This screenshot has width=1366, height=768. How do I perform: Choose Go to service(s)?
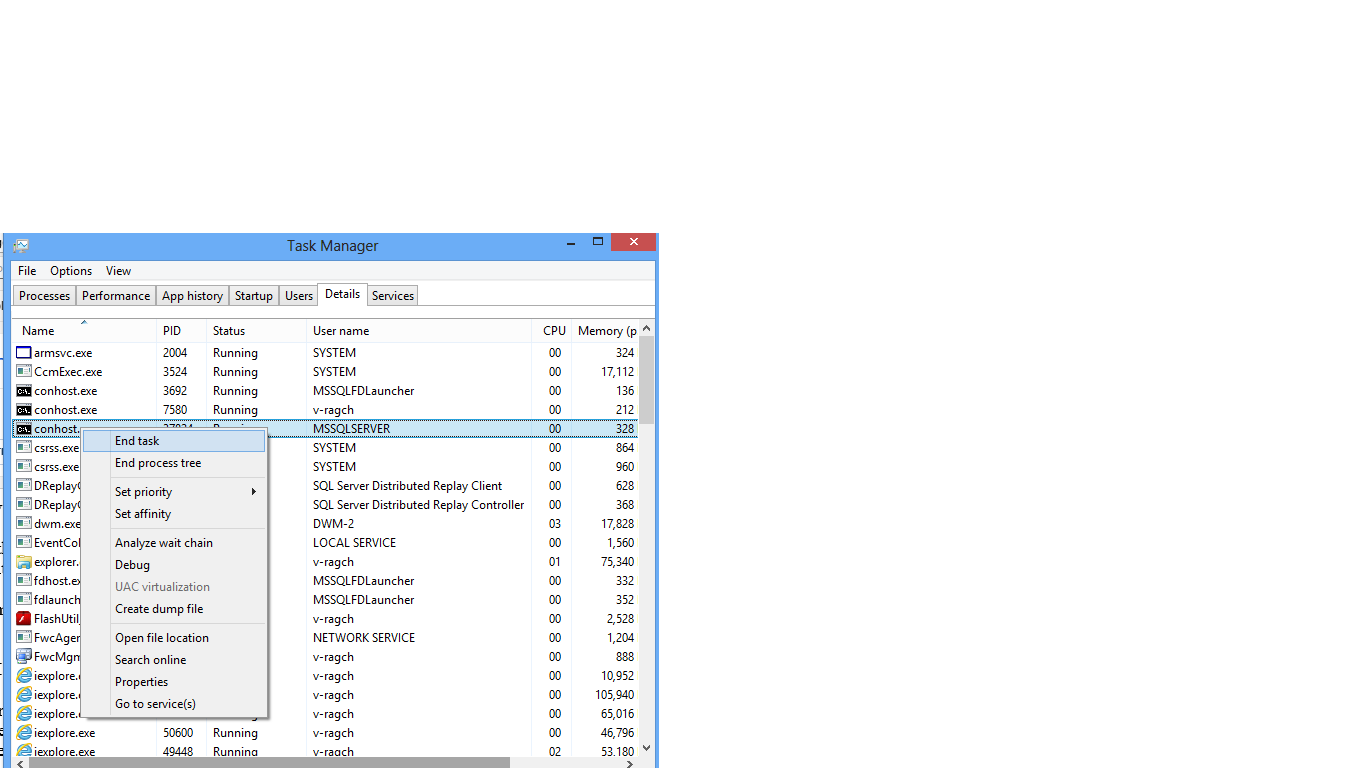click(x=174, y=704)
